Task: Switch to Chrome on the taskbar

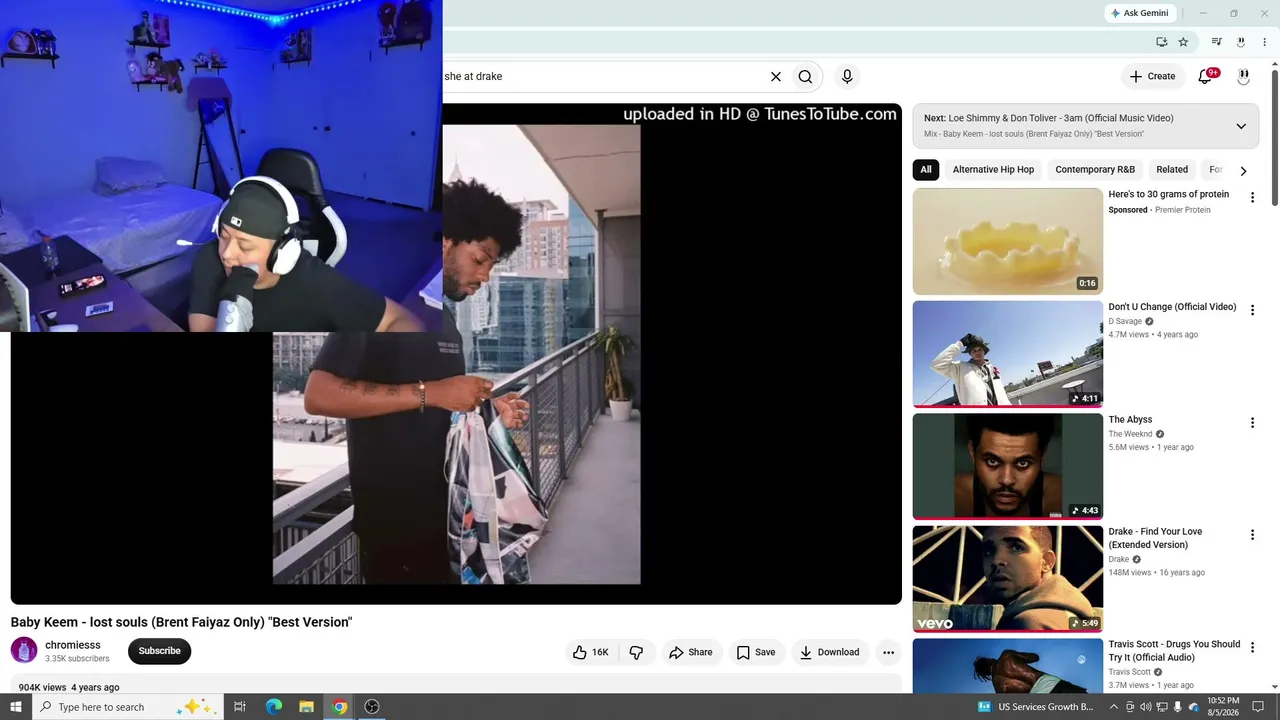Action: pos(339,707)
